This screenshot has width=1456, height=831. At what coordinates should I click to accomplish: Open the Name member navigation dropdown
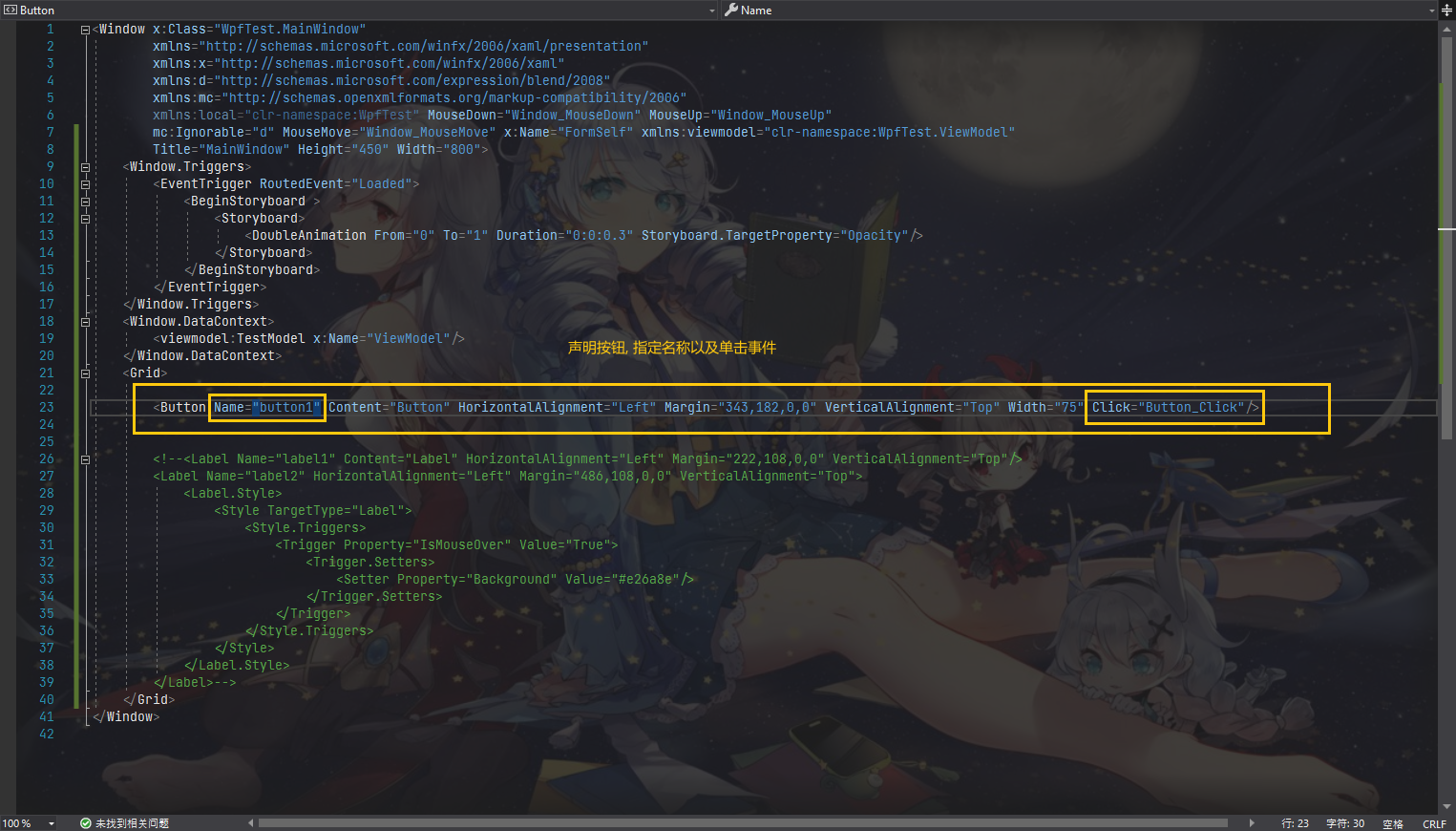click(x=1429, y=11)
